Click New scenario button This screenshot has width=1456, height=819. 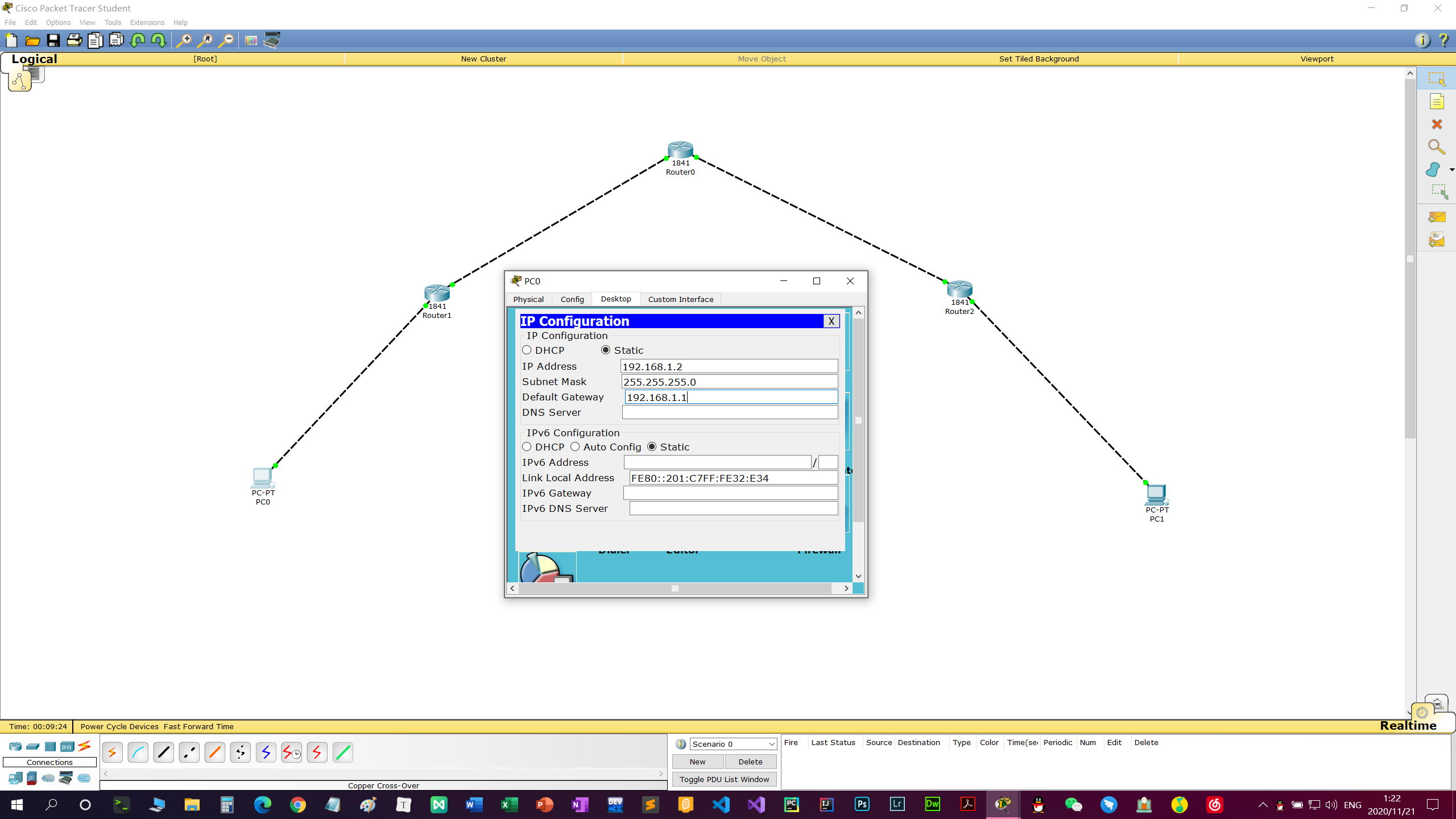(x=697, y=762)
